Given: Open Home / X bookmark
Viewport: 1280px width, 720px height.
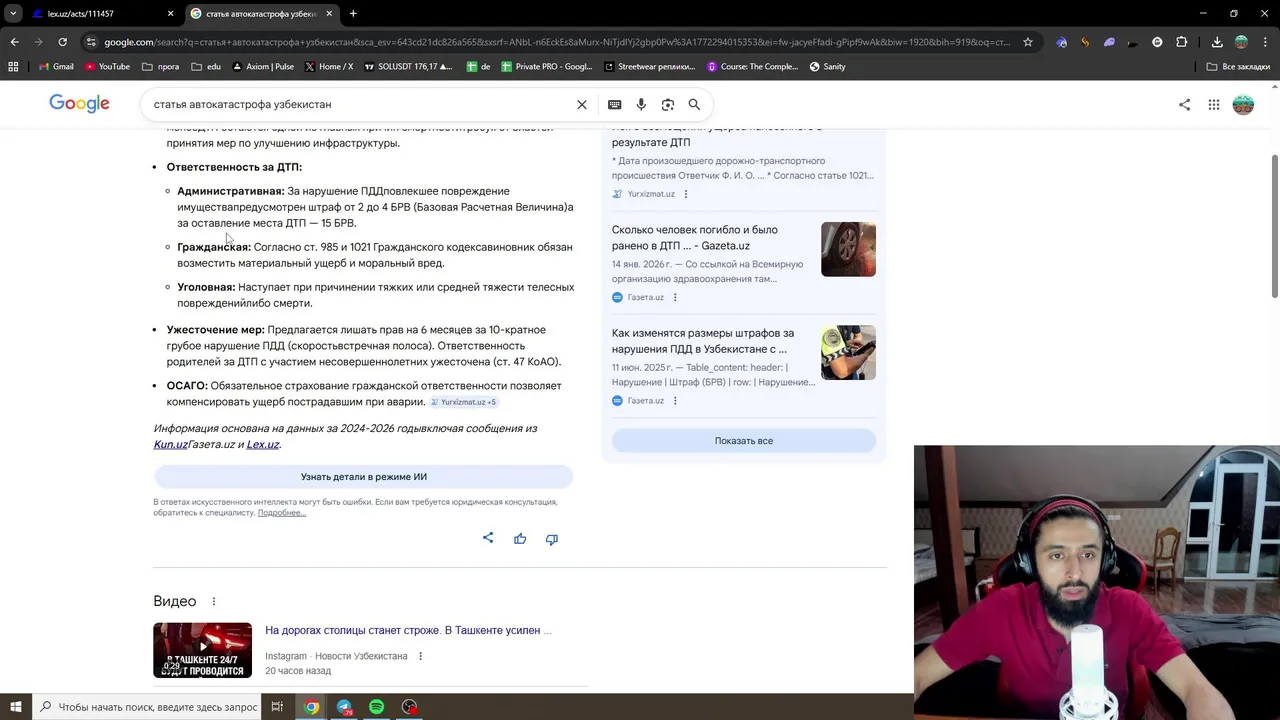Looking at the screenshot, I should 329,67.
